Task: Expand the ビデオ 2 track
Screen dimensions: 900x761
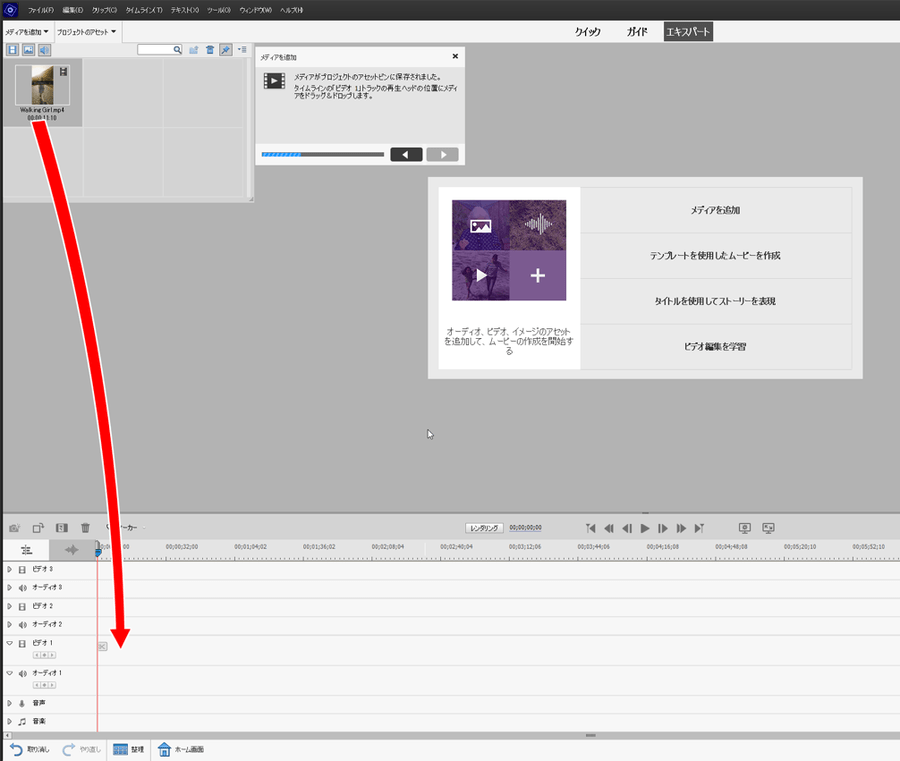Action: [9, 606]
